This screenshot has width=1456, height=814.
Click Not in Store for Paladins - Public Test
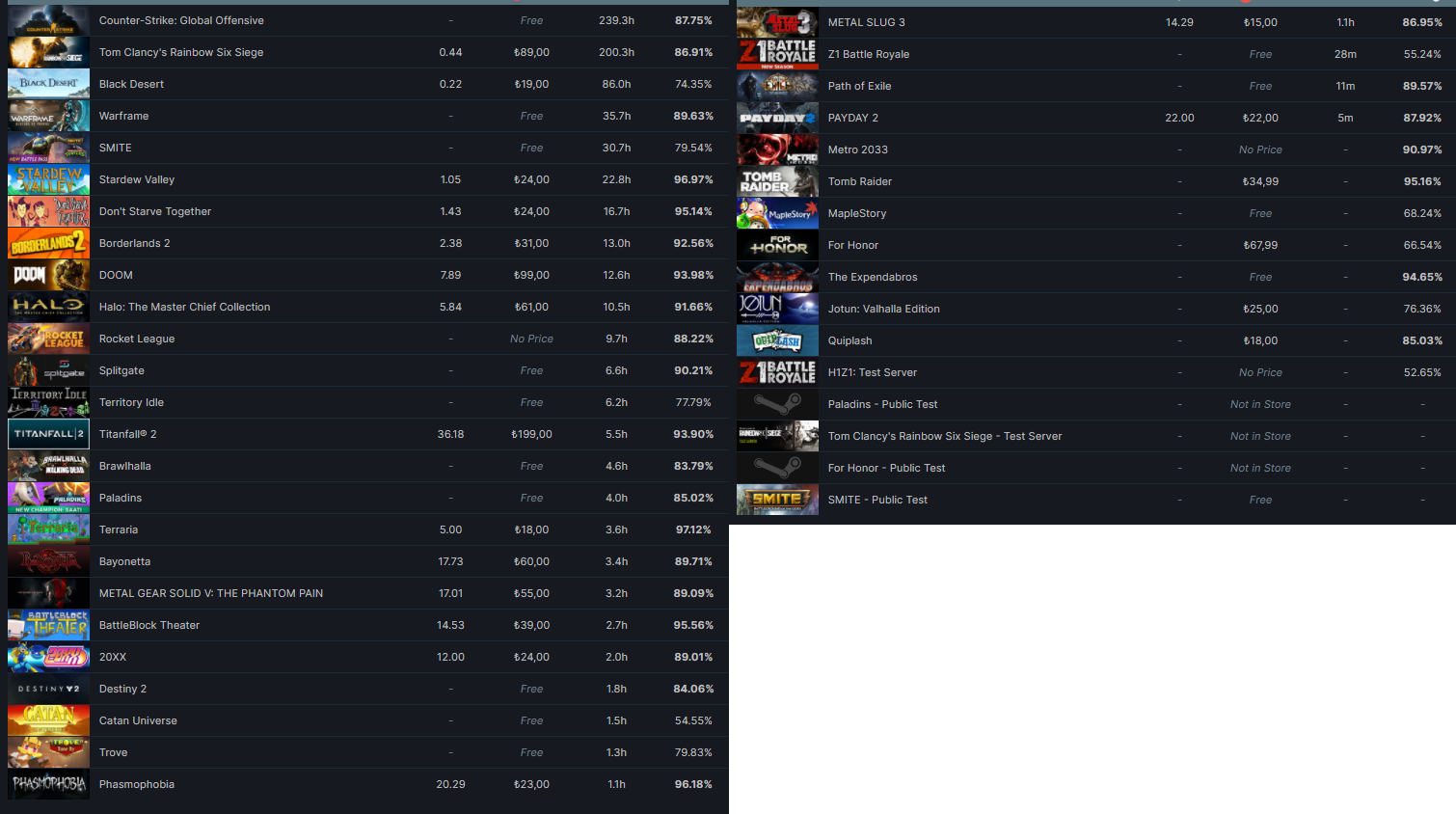point(1260,404)
